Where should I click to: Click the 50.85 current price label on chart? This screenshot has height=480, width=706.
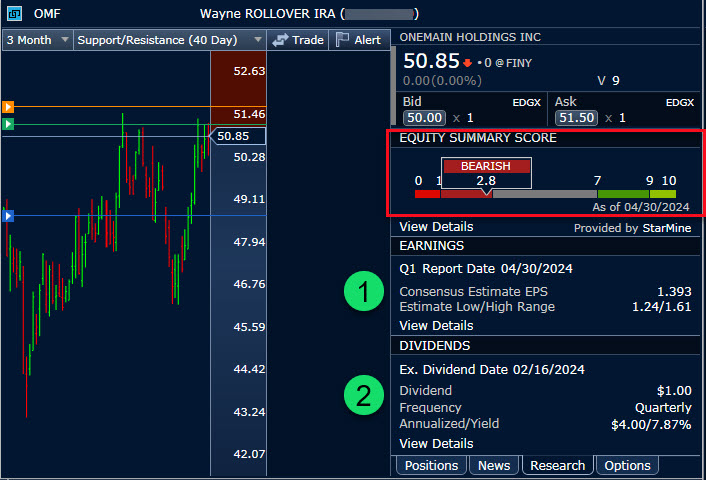(238, 136)
